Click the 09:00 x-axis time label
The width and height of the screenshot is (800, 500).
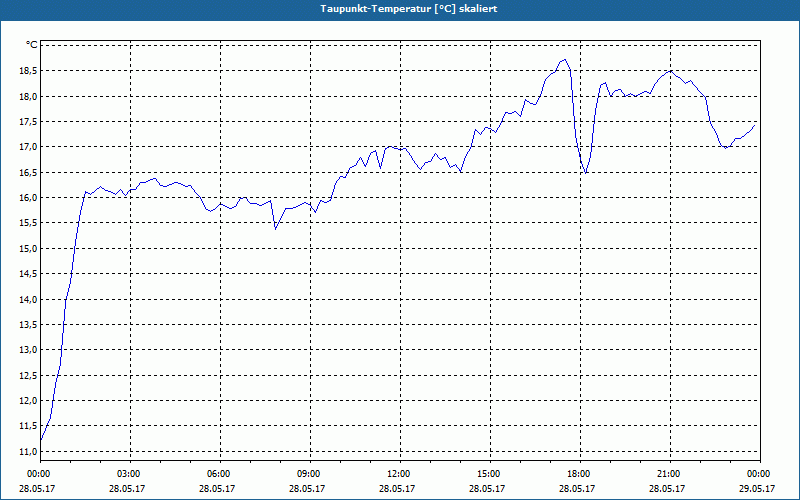[309, 474]
